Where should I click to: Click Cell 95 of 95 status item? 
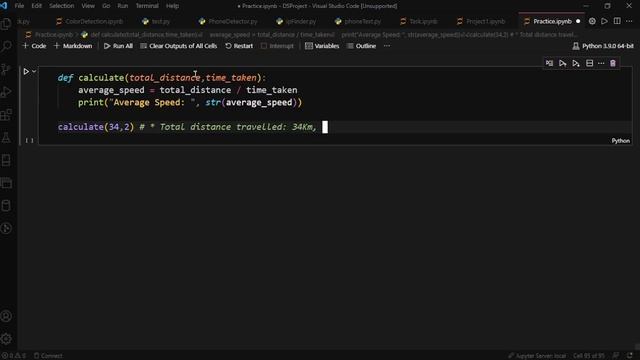pos(589,356)
